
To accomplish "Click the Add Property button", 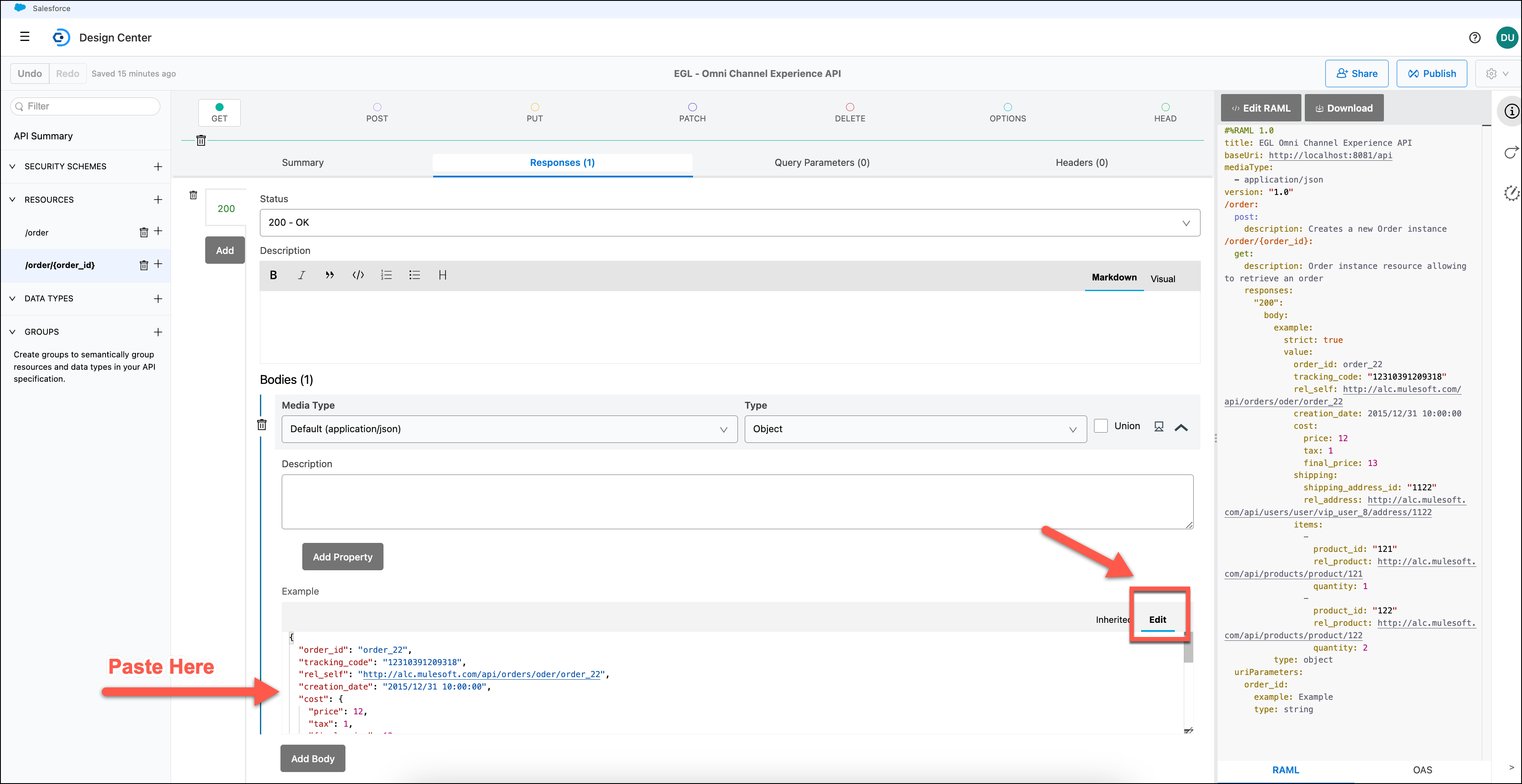I will pyautogui.click(x=342, y=557).
